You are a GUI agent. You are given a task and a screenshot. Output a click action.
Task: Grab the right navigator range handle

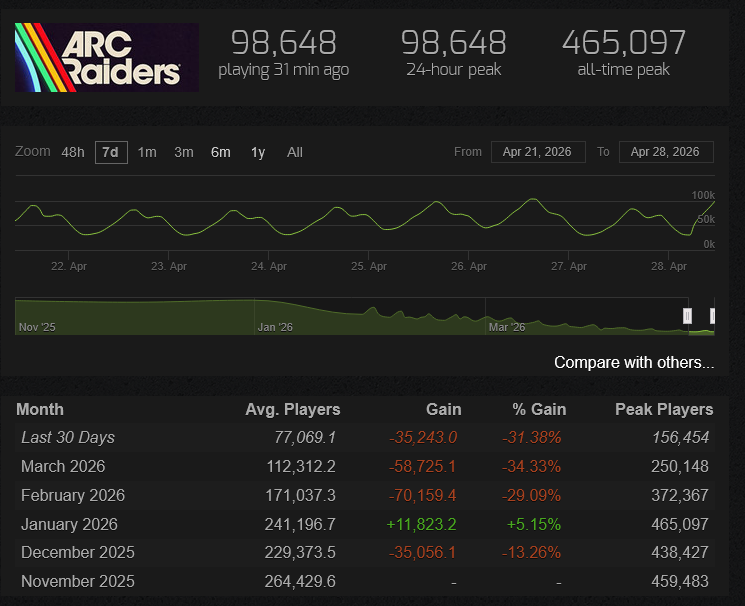[712, 316]
